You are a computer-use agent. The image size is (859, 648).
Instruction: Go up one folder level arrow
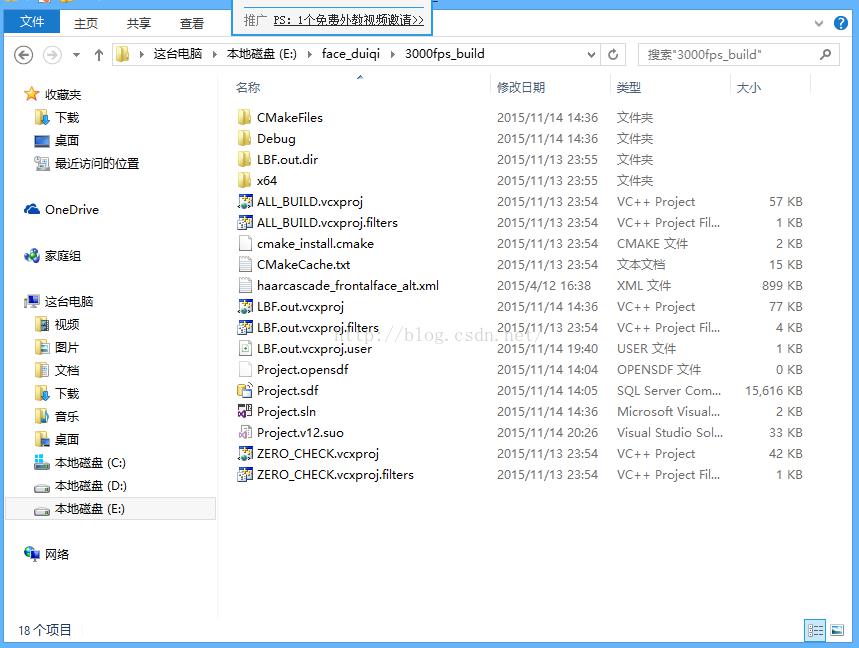(x=99, y=55)
